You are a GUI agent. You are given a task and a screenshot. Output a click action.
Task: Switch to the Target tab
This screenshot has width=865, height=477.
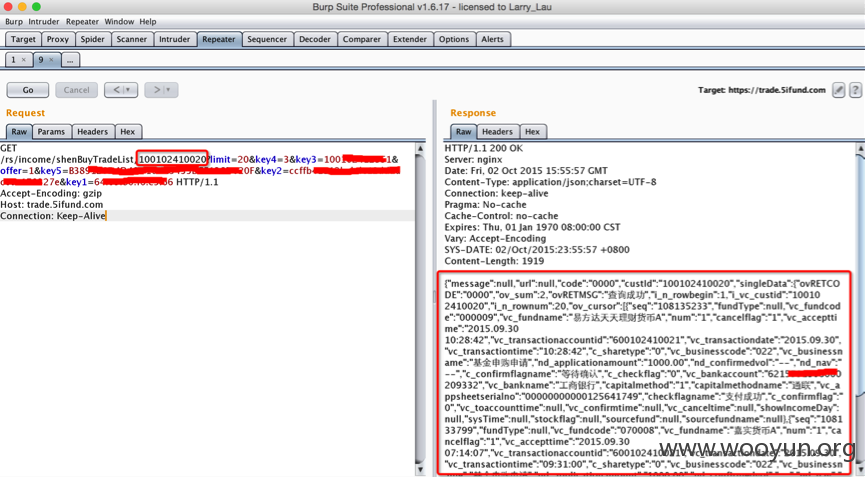[x=23, y=39]
